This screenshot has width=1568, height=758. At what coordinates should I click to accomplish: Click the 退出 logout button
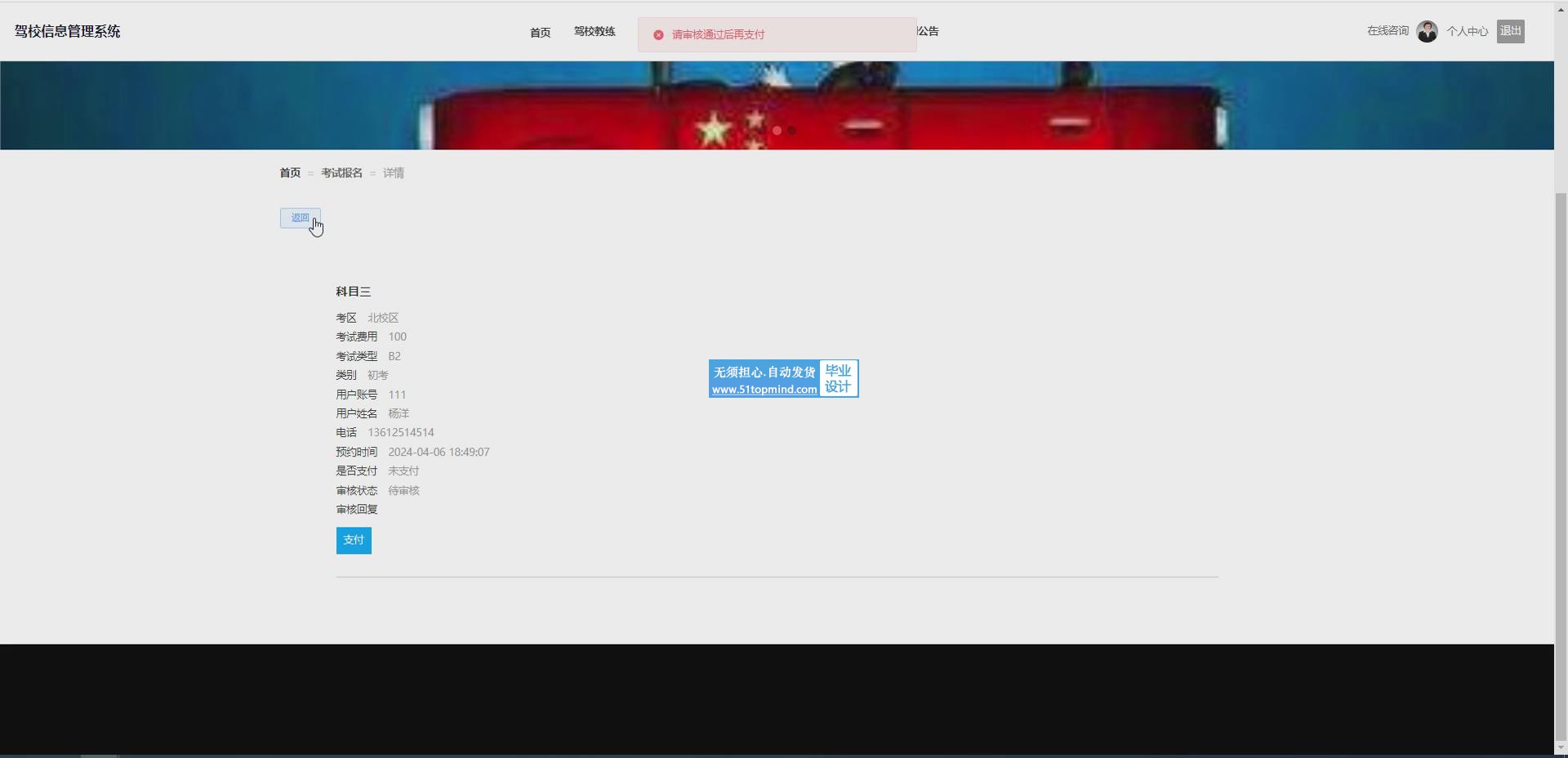click(x=1510, y=31)
